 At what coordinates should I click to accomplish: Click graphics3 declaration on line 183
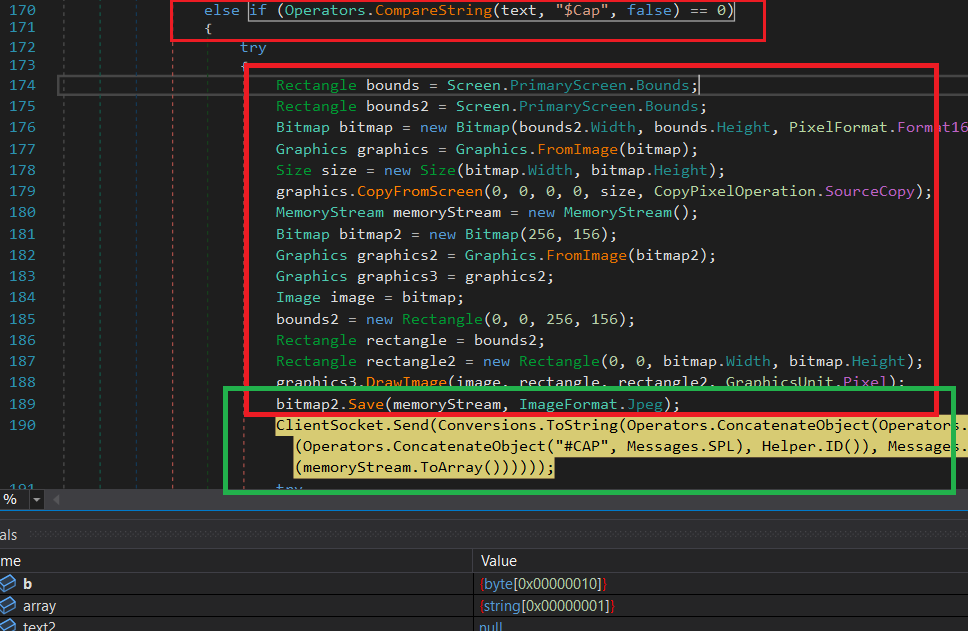tap(397, 277)
